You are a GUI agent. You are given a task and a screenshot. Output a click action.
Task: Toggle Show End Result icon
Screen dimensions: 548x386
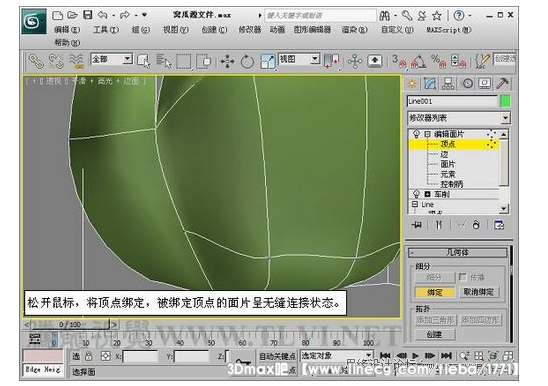(x=439, y=225)
